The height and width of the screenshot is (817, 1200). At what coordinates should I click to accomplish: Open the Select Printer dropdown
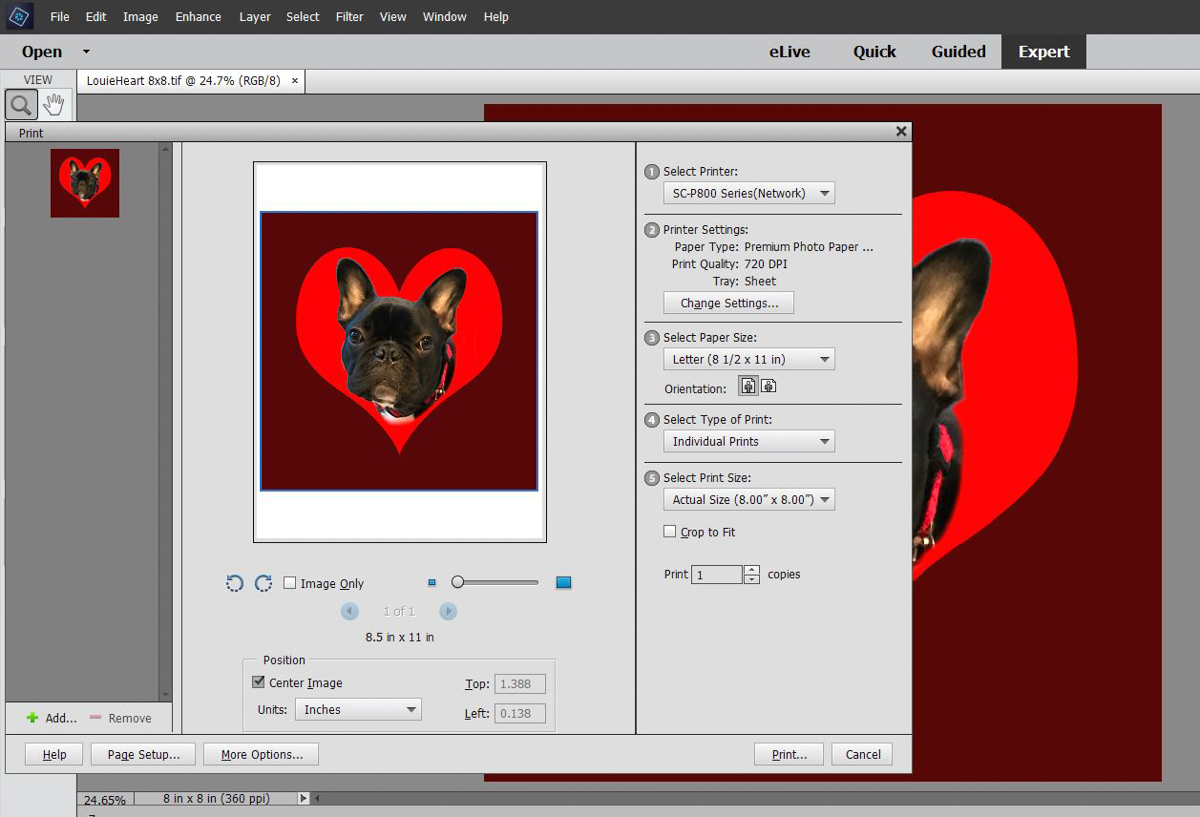click(x=749, y=193)
